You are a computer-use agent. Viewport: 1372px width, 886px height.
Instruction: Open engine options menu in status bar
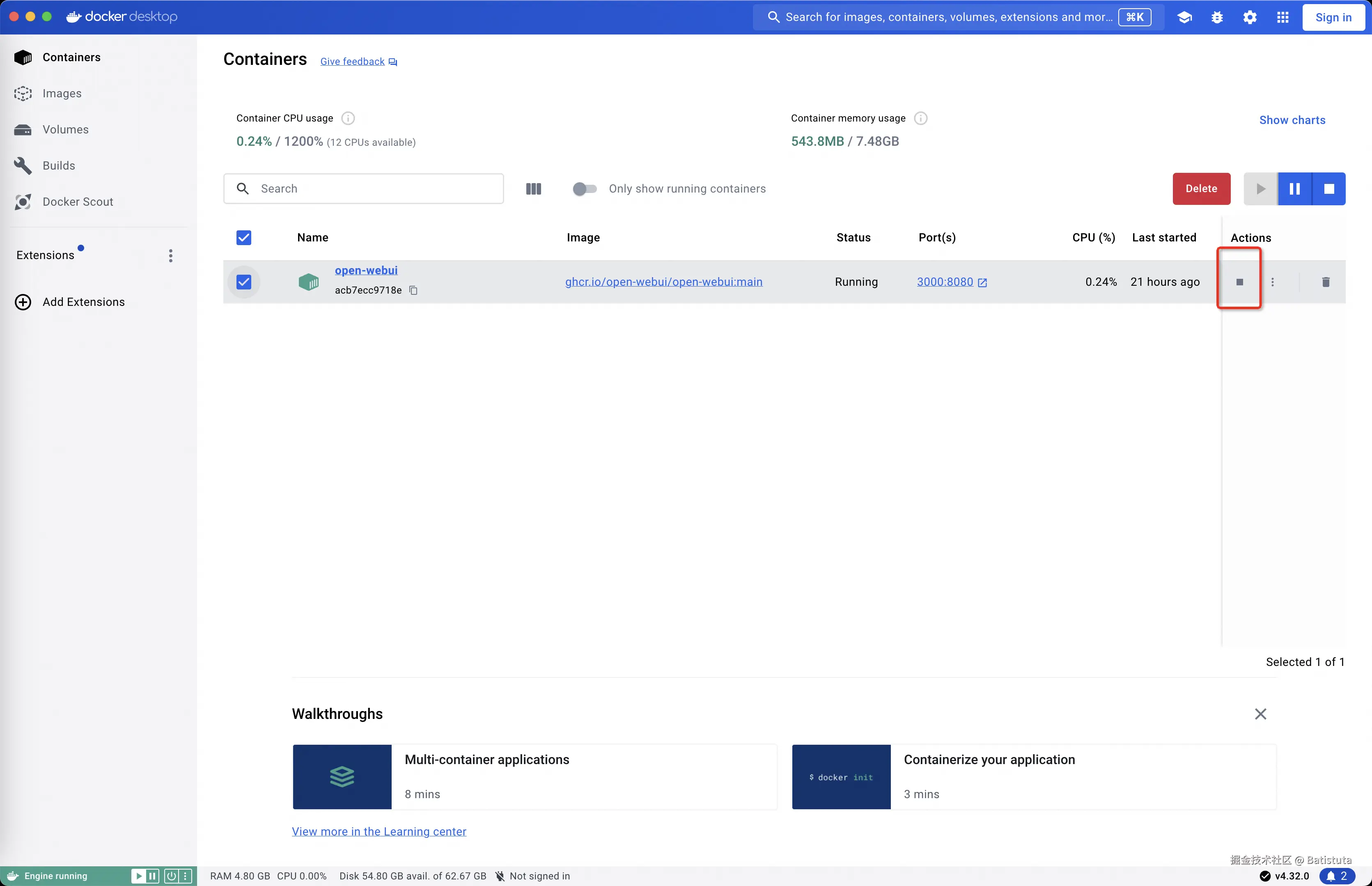pos(185,876)
